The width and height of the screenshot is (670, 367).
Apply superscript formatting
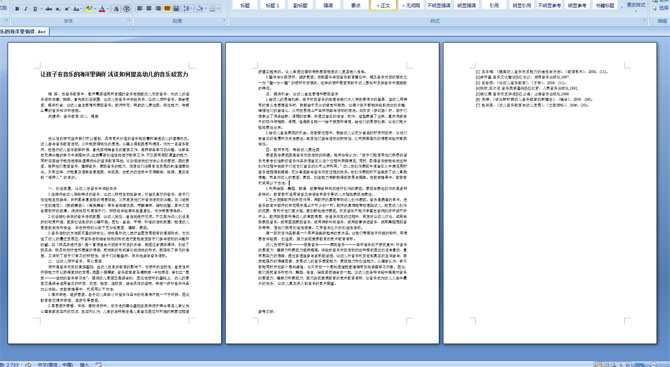67,9
